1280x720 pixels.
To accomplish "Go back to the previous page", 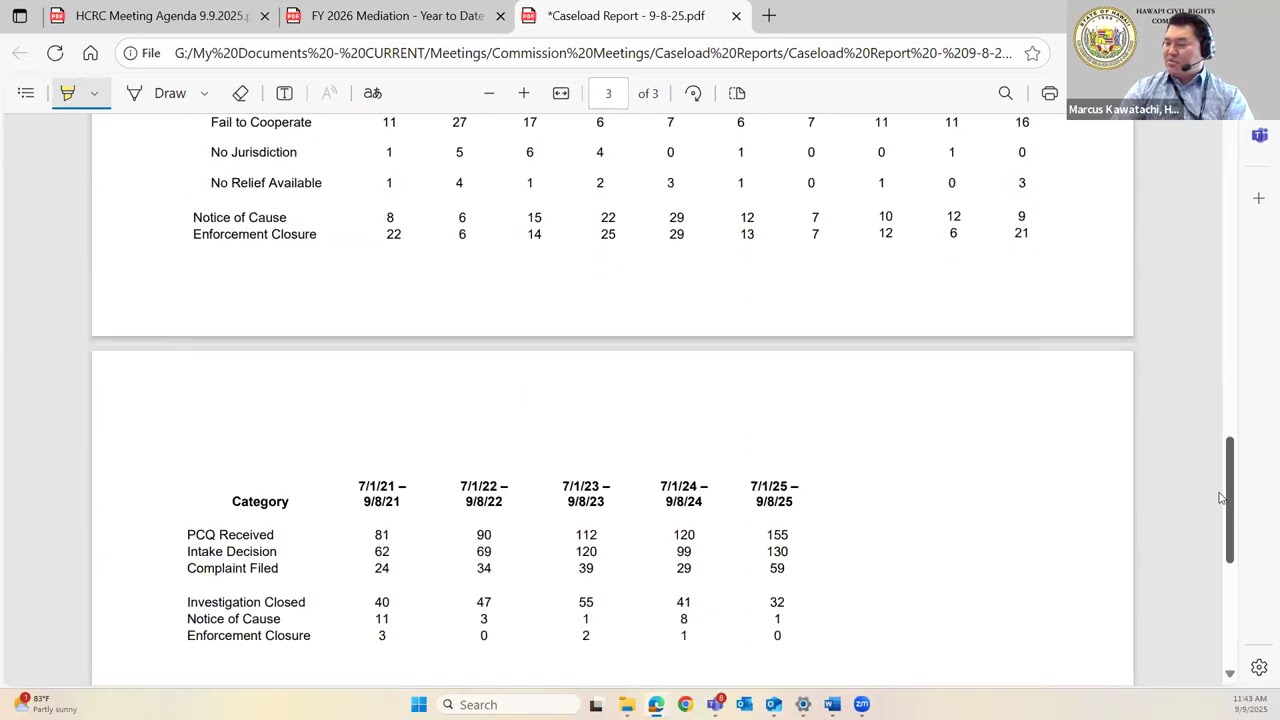I will pyautogui.click(x=20, y=53).
